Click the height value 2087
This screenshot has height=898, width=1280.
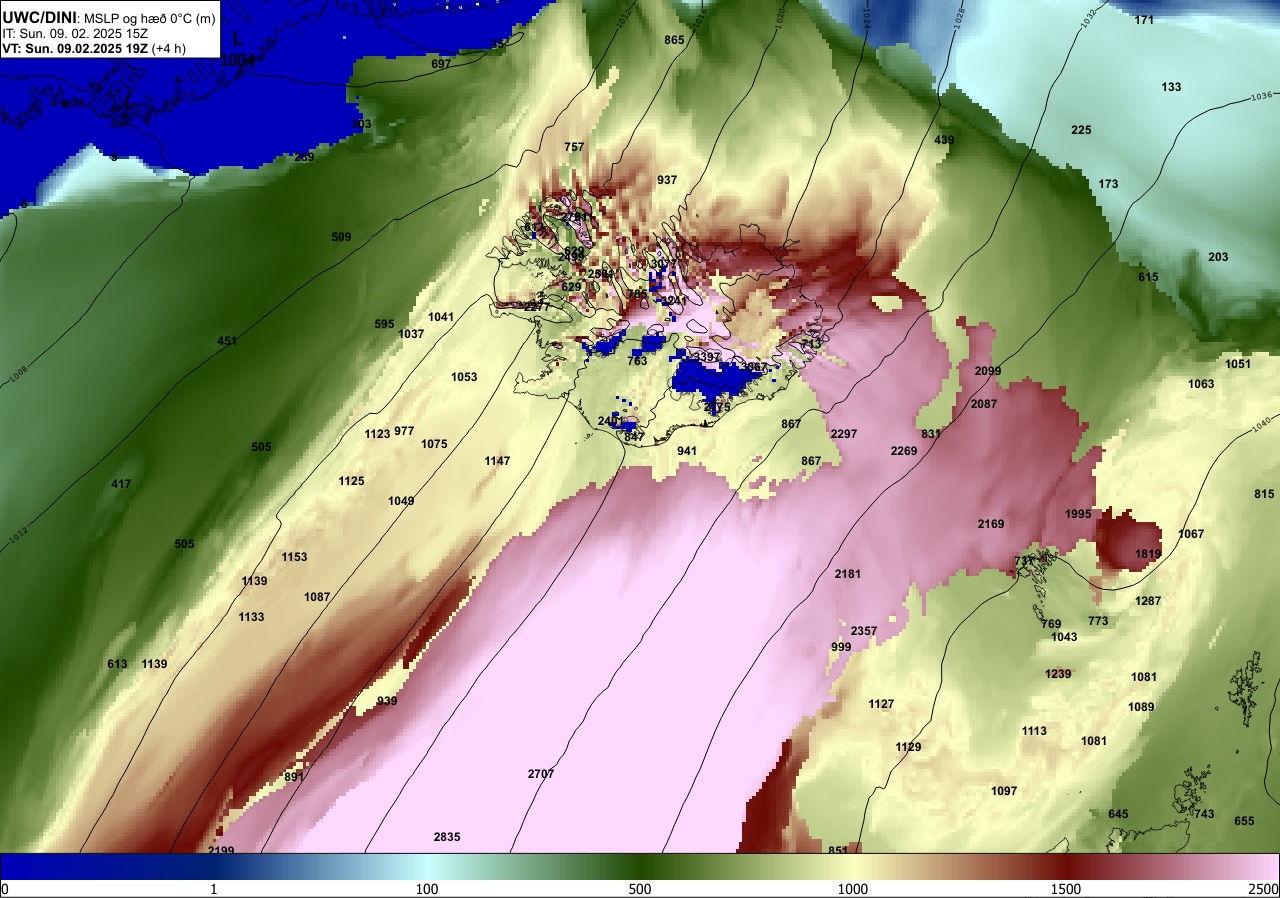coord(984,404)
